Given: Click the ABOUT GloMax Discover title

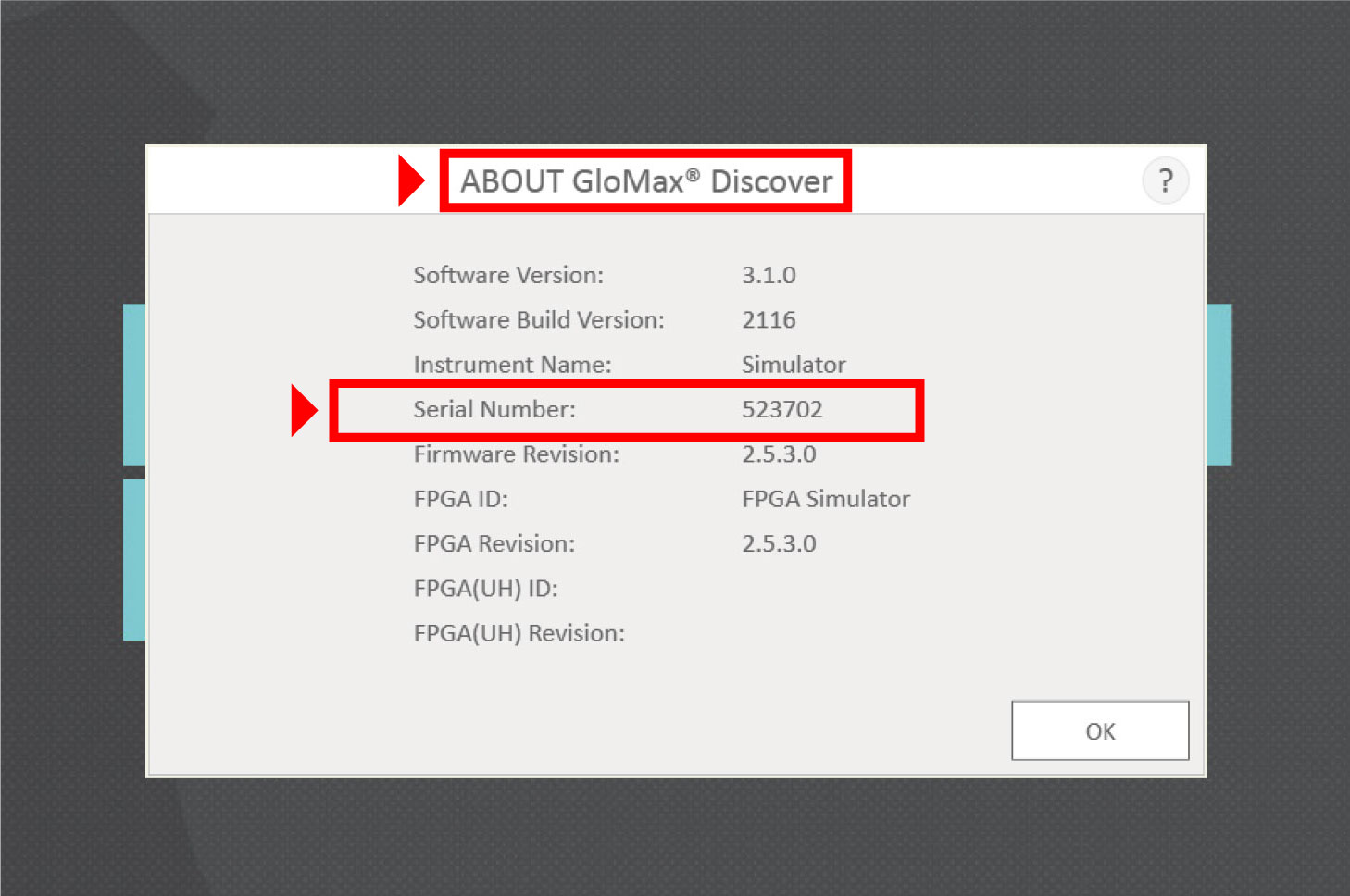Looking at the screenshot, I should [646, 181].
